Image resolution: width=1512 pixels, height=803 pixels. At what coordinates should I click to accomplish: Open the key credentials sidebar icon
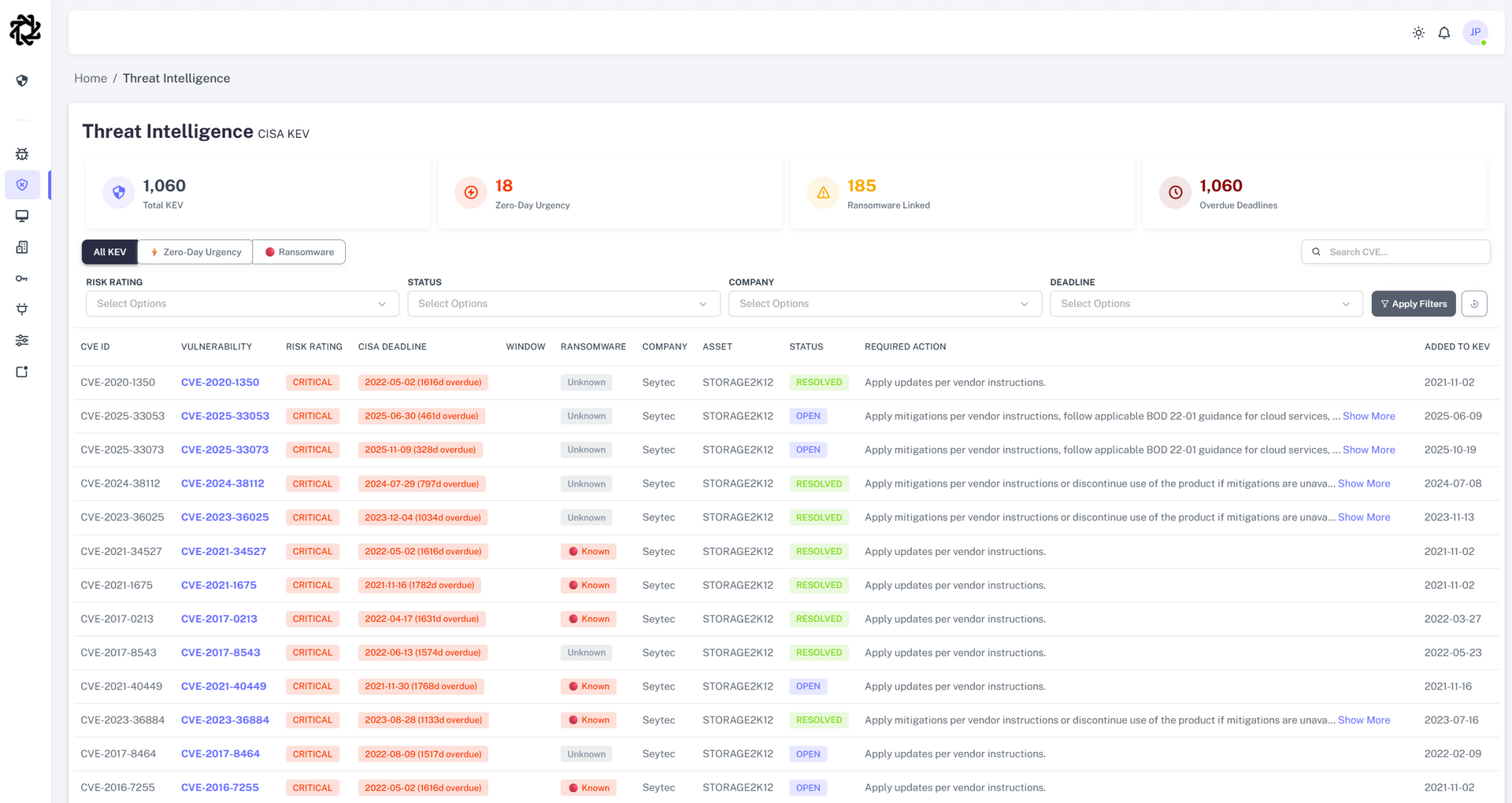click(x=22, y=279)
